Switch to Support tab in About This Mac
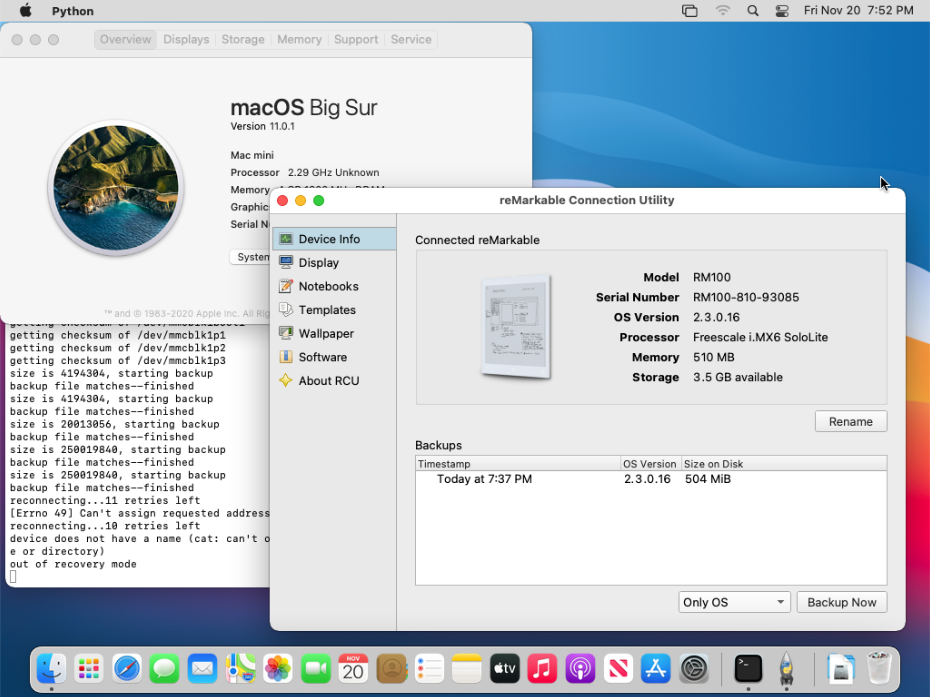The height and width of the screenshot is (697, 930). pyautogui.click(x=356, y=39)
